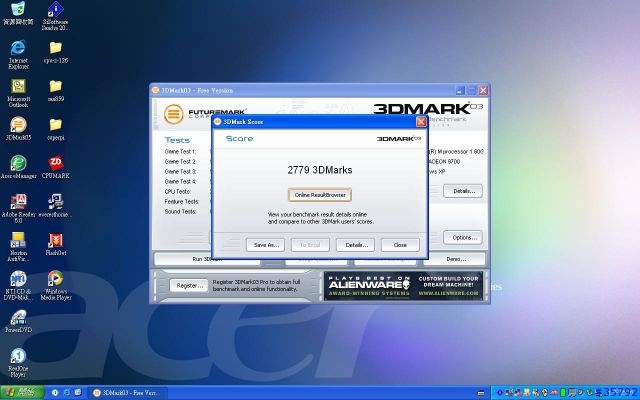Click Close in the Score dialog
640x400 pixels.
point(400,245)
